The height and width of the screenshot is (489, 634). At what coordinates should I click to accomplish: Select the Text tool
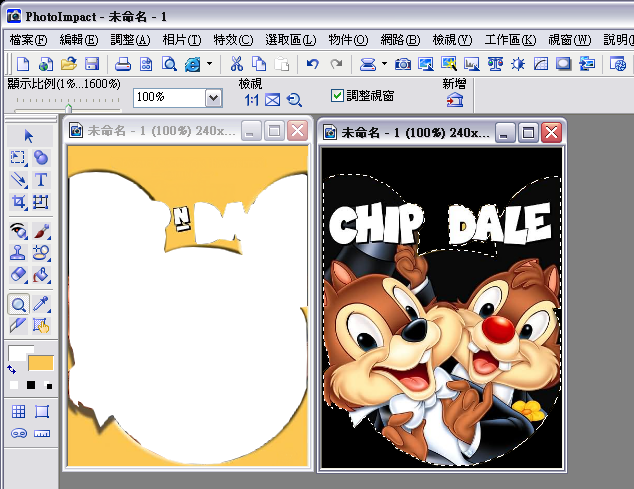pyautogui.click(x=41, y=180)
